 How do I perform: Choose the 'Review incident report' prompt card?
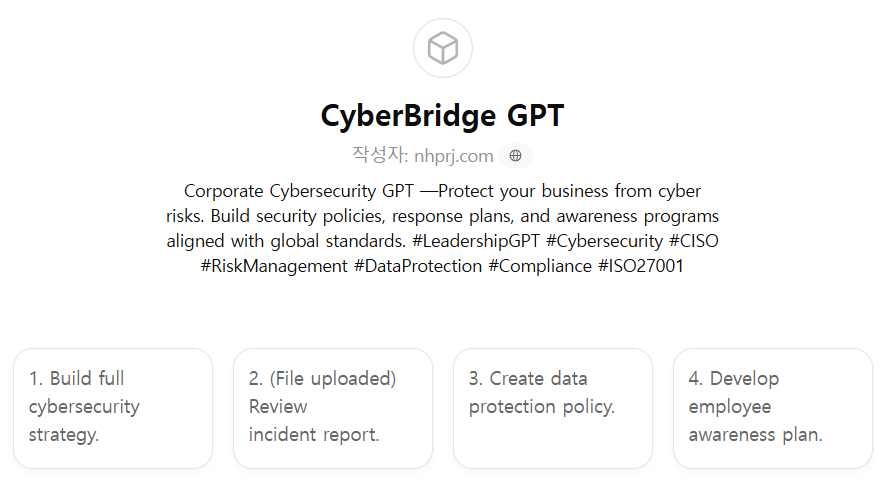point(333,407)
